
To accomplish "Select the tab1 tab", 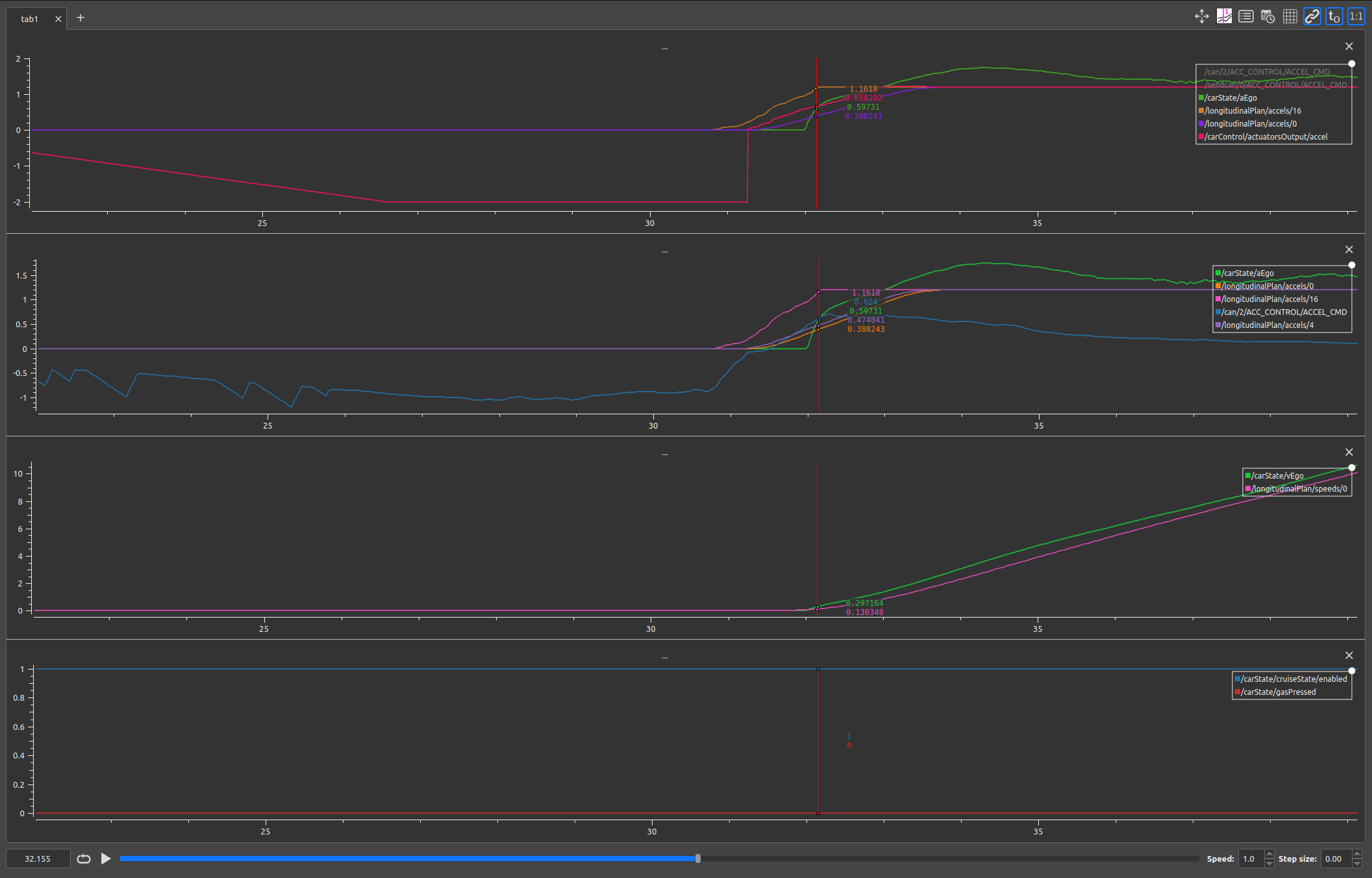I will click(x=29, y=19).
